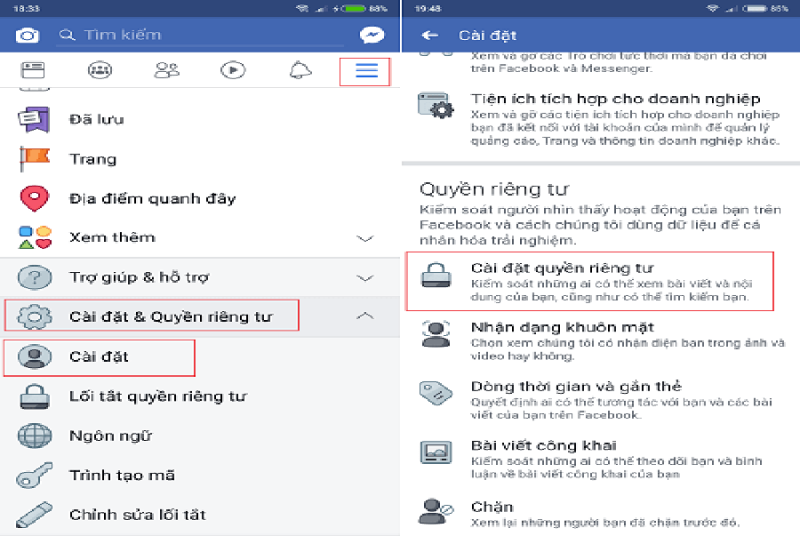The width and height of the screenshot is (800, 536).
Task: Switch to Groups tab icon
Action: [x=100, y=70]
